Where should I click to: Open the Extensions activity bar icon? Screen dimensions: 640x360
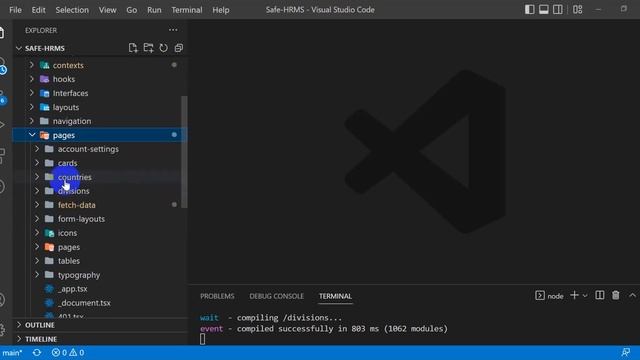point(2,156)
